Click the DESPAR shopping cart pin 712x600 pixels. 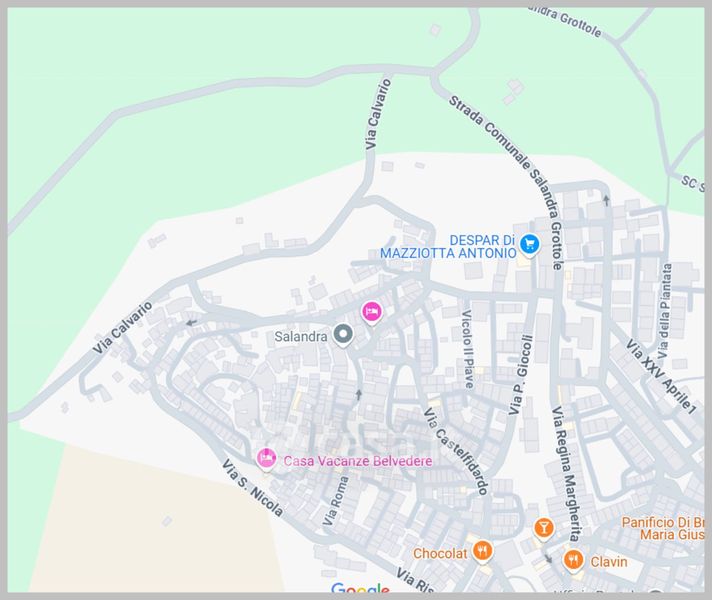(x=529, y=244)
